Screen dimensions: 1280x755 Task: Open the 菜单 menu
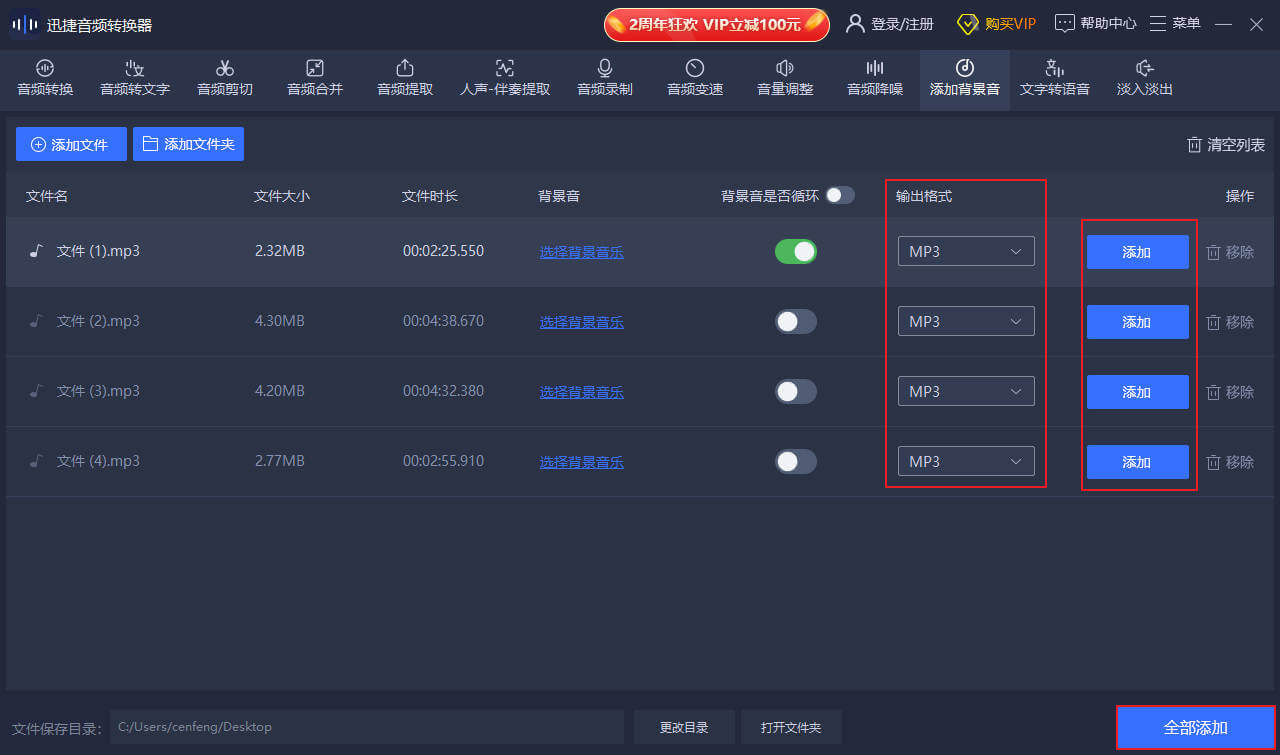pyautogui.click(x=1175, y=22)
